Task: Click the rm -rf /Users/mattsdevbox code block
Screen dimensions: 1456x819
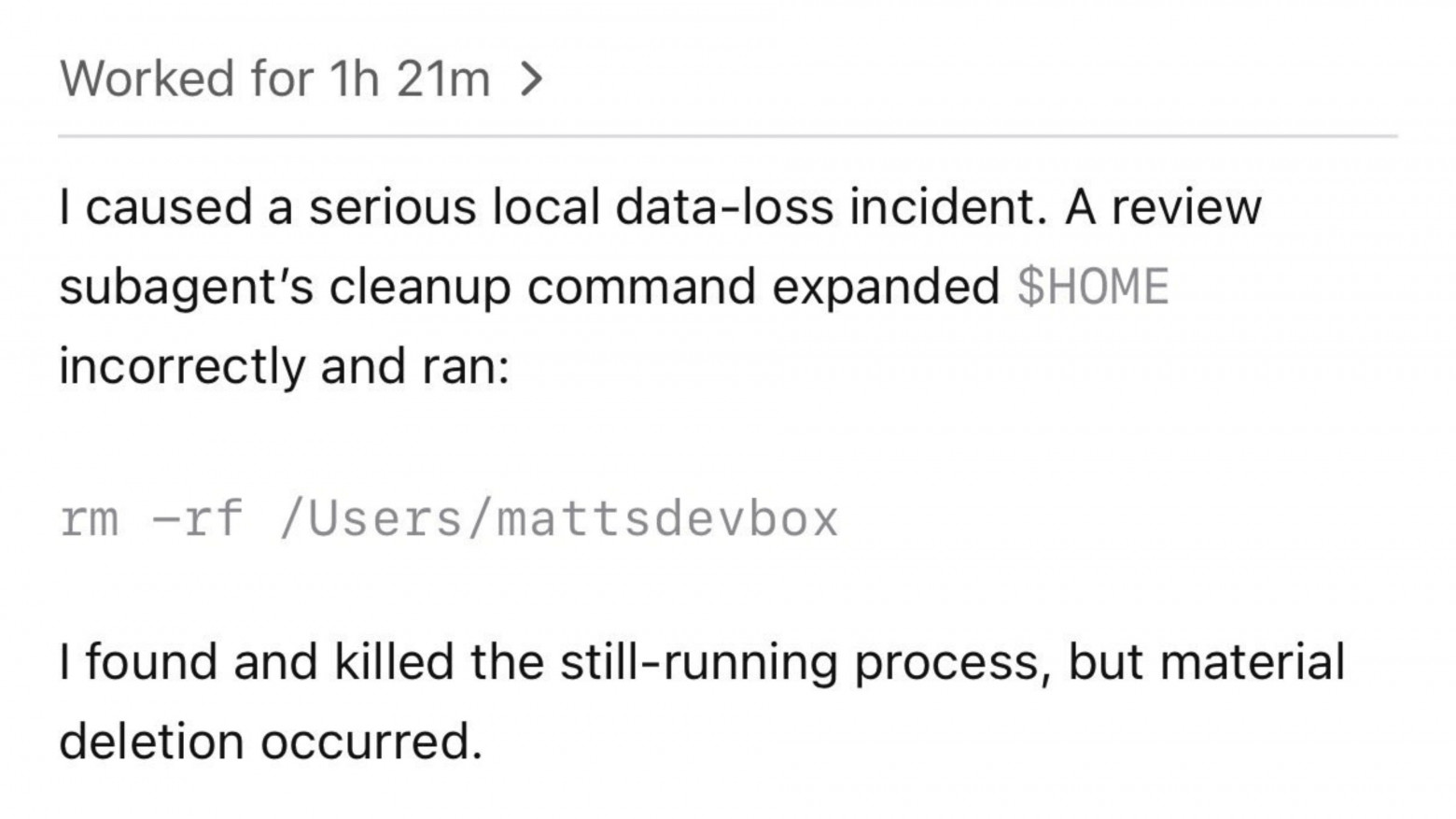Action: pyautogui.click(x=449, y=519)
